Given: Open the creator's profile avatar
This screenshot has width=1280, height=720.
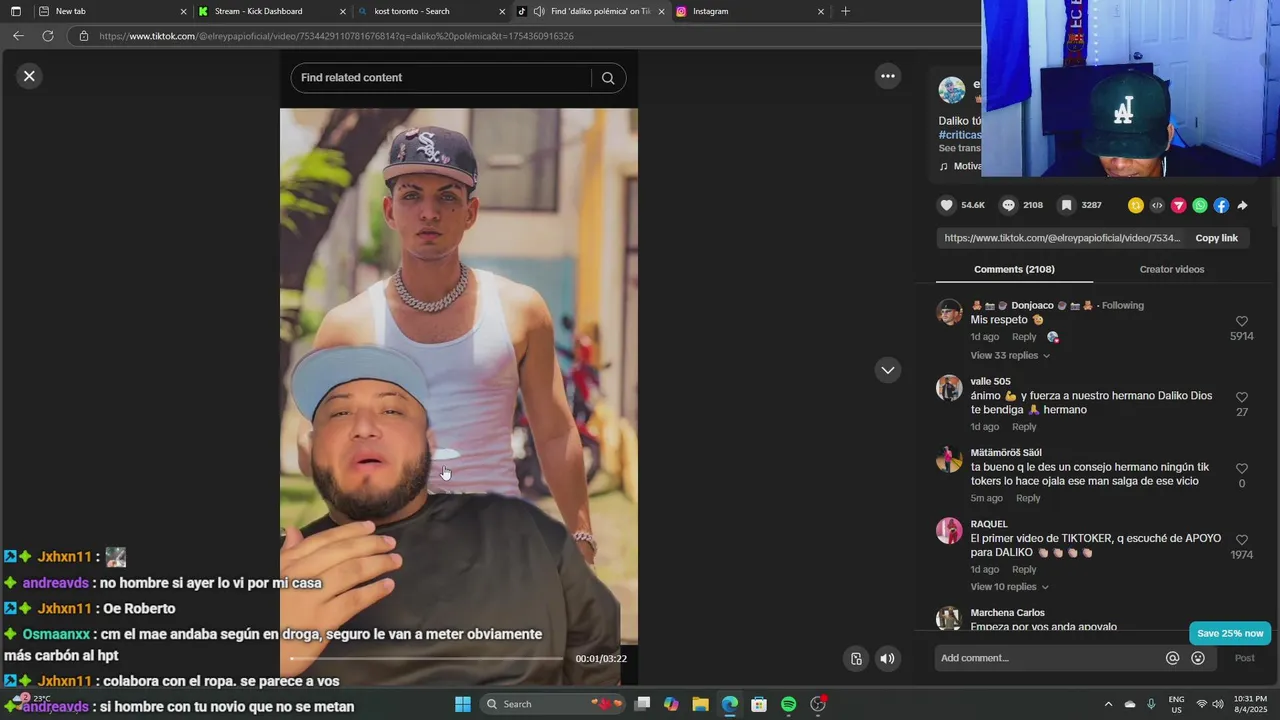Looking at the screenshot, I should (952, 90).
